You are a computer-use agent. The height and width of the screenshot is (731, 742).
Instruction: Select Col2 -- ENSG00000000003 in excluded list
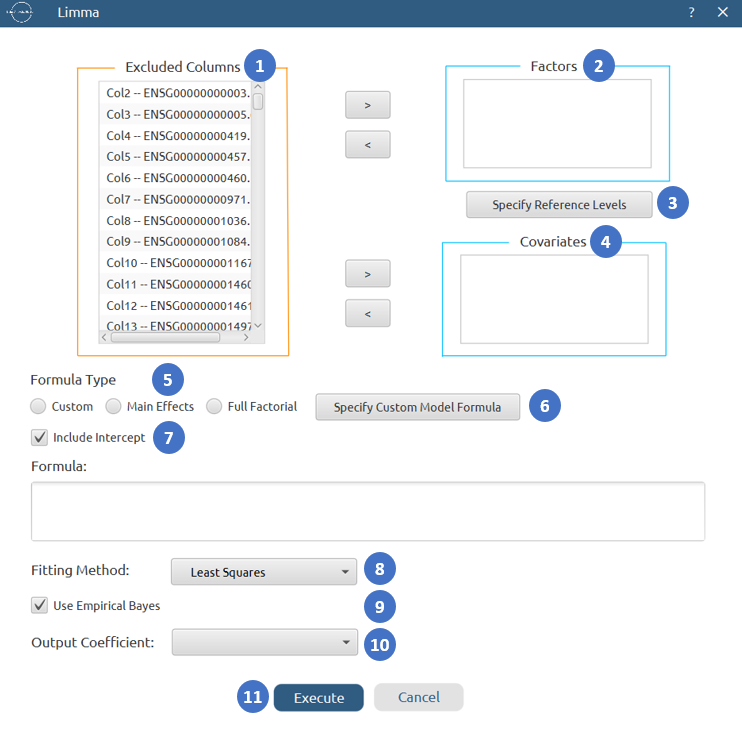pyautogui.click(x=176, y=93)
